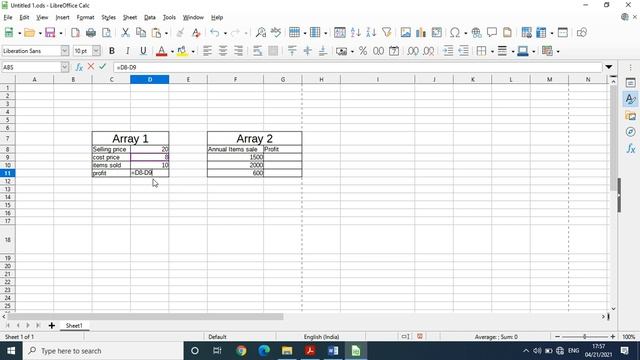Select the Array 2 header cell
This screenshot has width=640, height=360.
click(x=254, y=138)
